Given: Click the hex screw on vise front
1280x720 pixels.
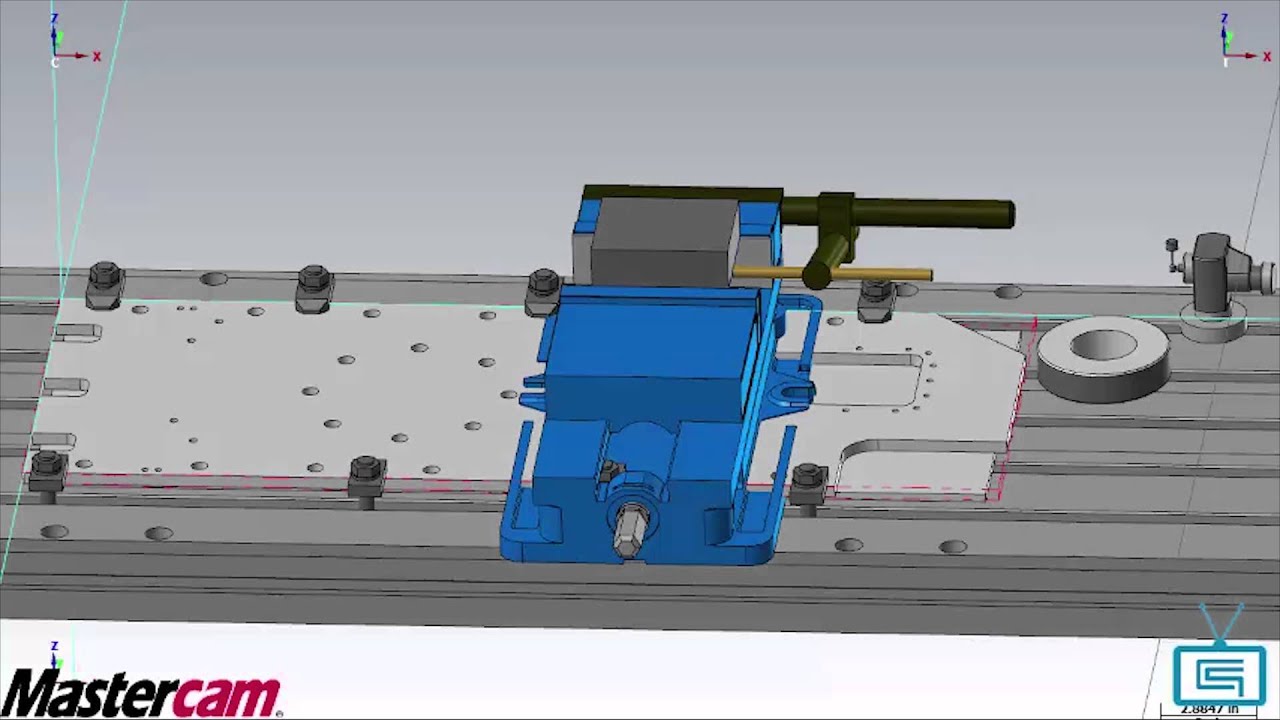Looking at the screenshot, I should point(630,529).
